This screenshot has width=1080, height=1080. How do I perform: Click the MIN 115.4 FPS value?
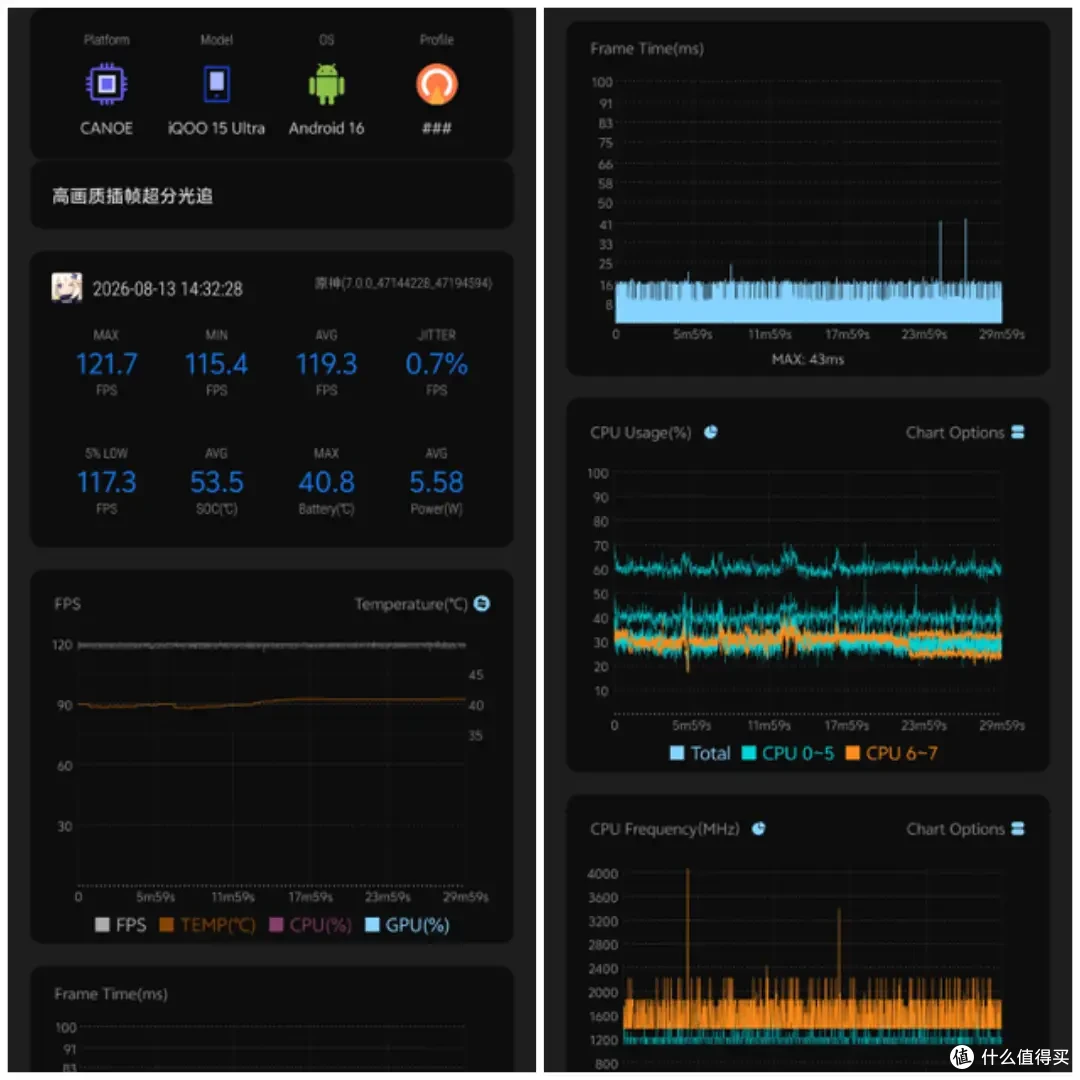click(x=216, y=364)
